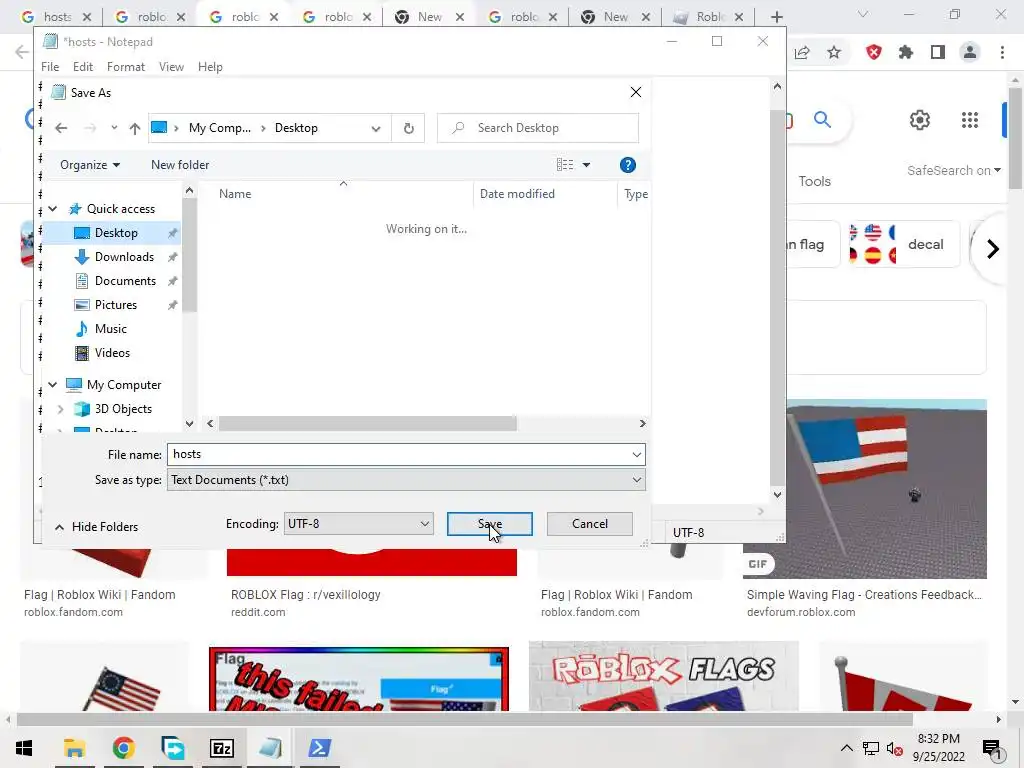Open Notepad Edit menu
The width and height of the screenshot is (1024, 768).
[83, 67]
